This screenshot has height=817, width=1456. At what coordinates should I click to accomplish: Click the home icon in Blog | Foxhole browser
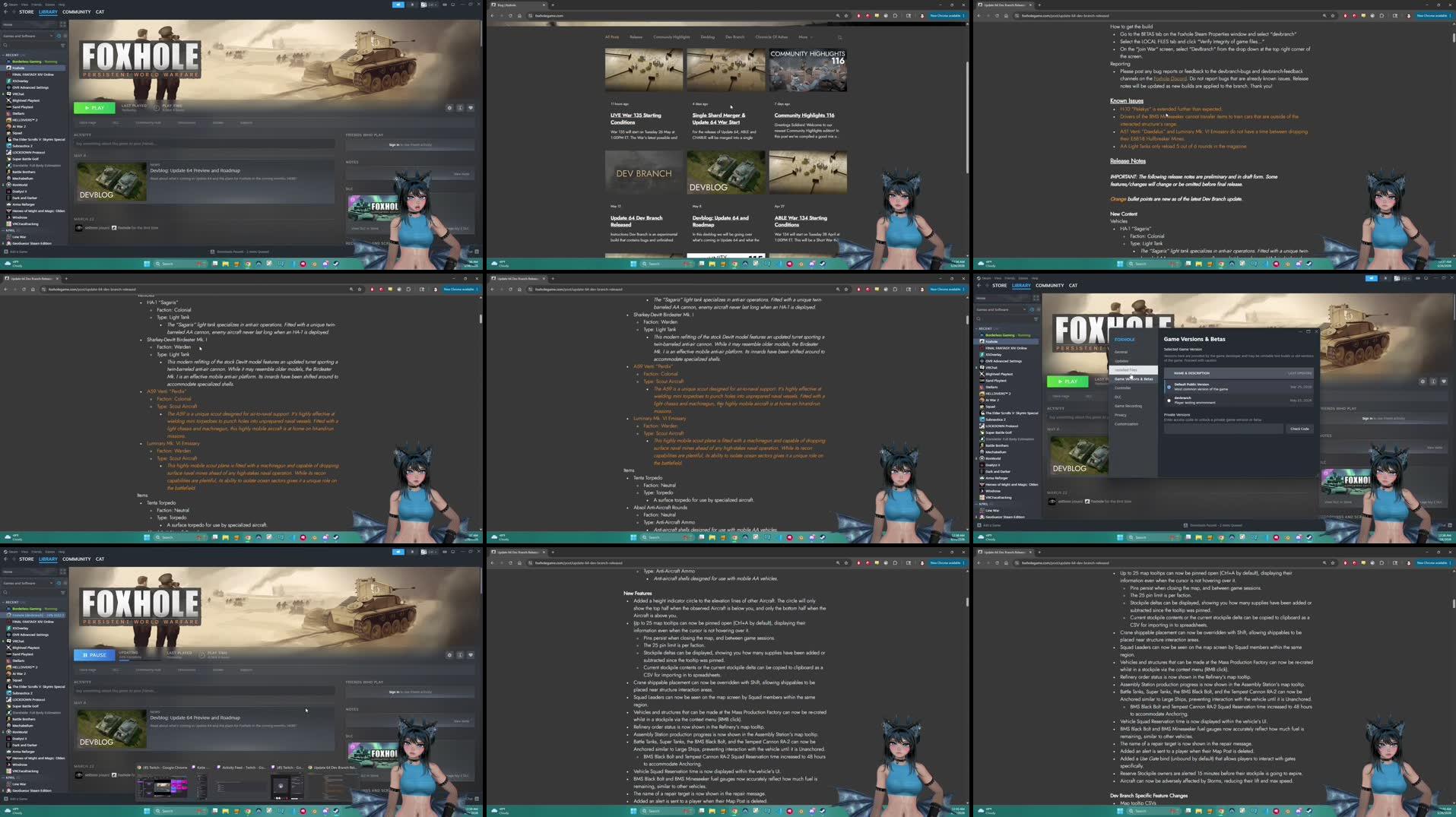click(x=519, y=15)
